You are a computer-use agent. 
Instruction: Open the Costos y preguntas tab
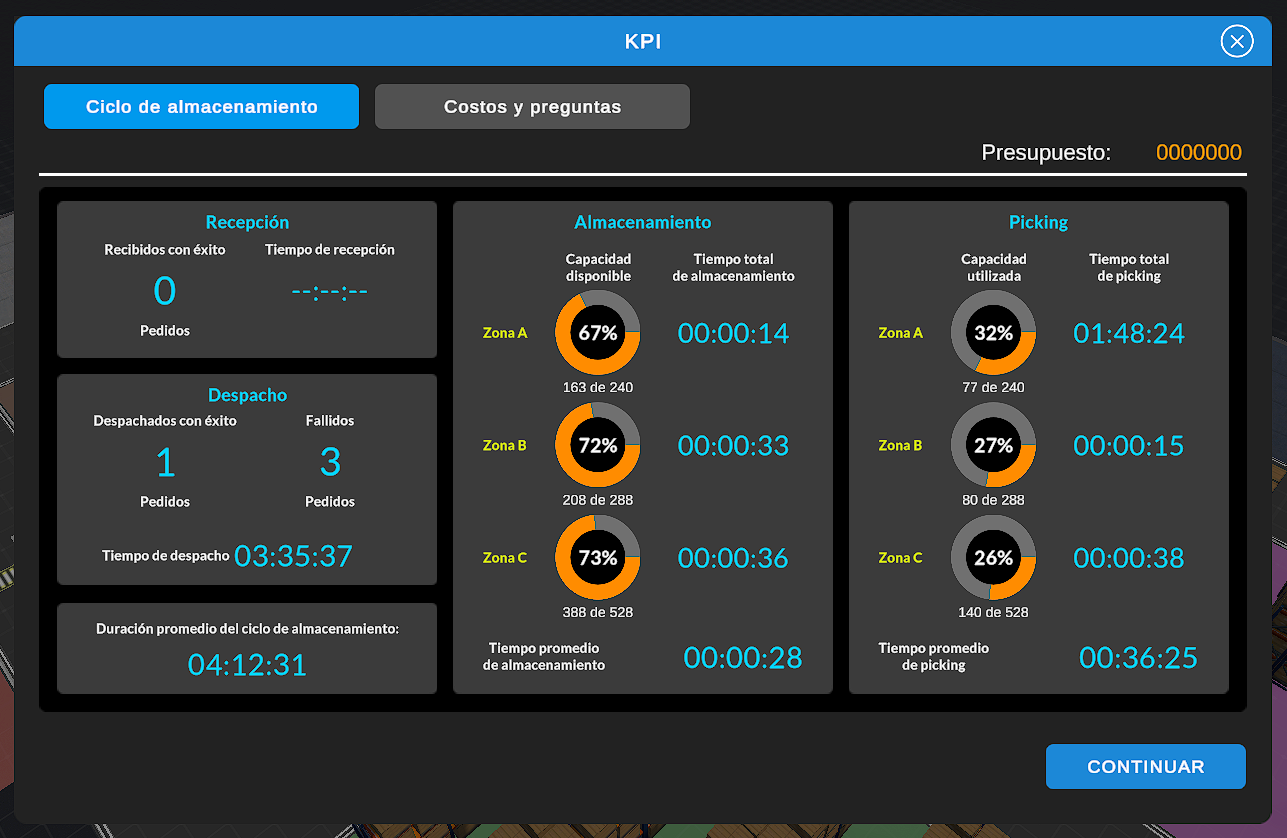point(532,107)
